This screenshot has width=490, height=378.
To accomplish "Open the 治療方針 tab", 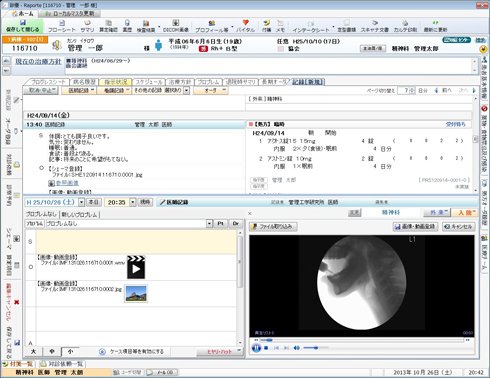I will [180, 82].
